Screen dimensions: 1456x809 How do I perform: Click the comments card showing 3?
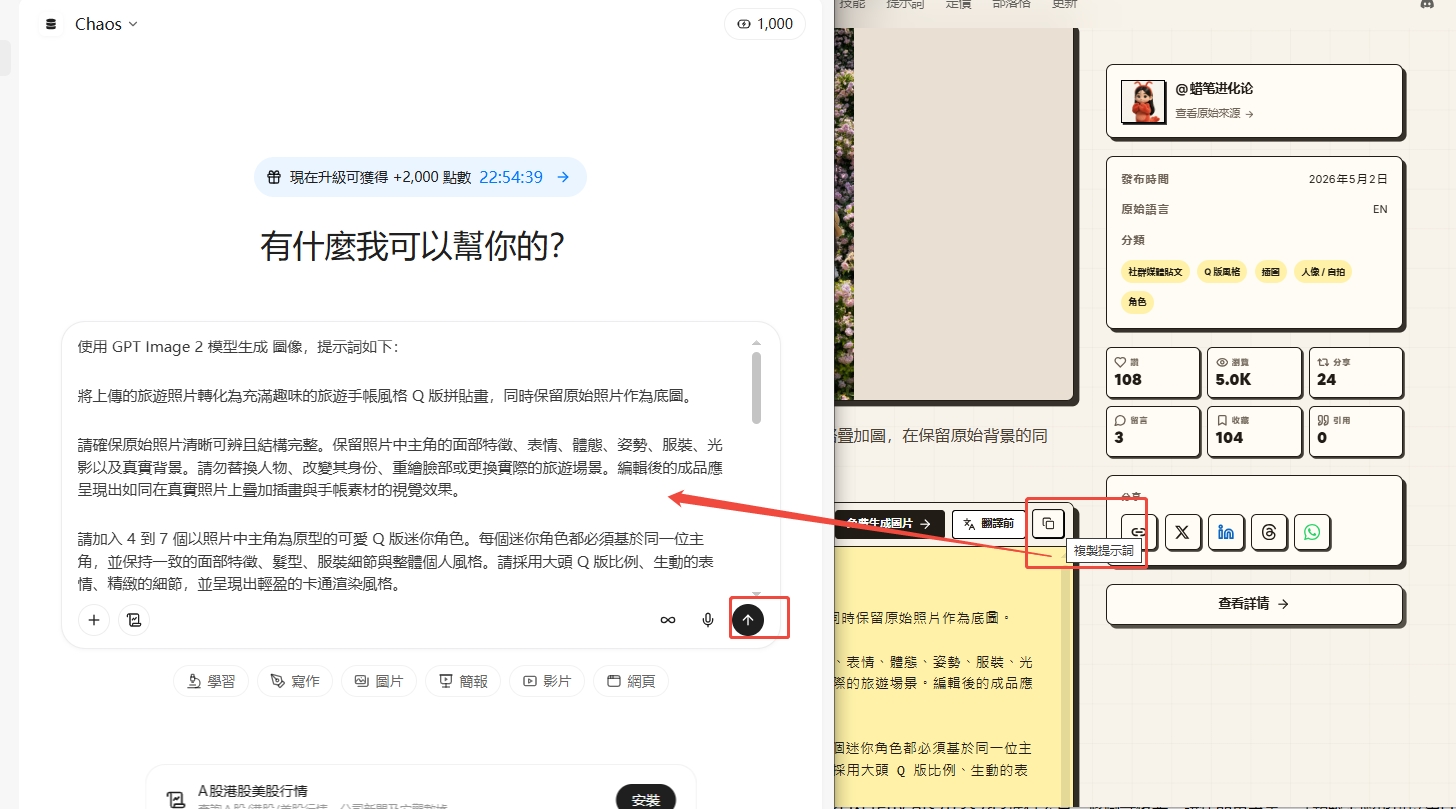click(x=1152, y=430)
